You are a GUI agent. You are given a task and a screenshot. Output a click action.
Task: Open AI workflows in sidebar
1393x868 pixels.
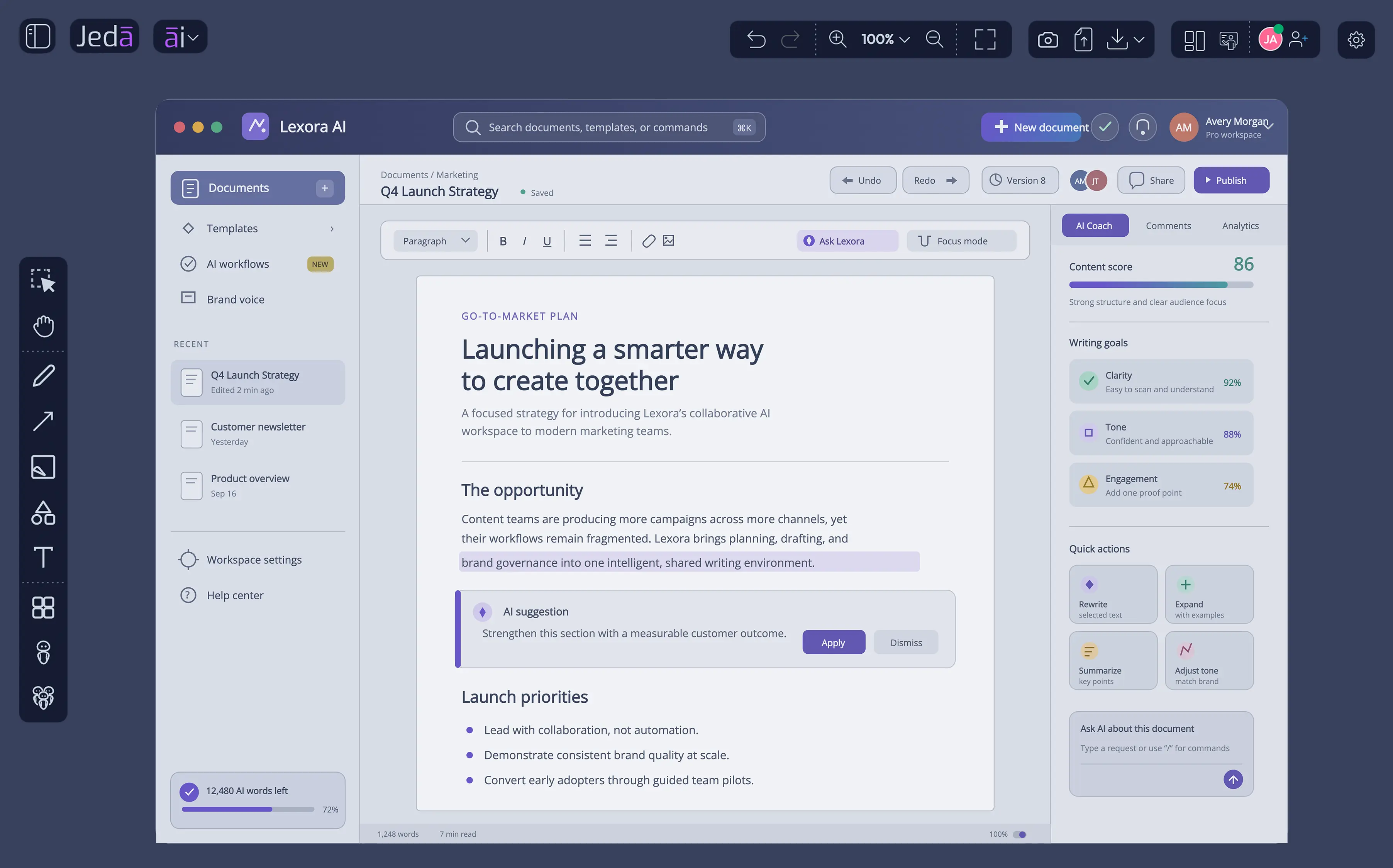coord(258,264)
